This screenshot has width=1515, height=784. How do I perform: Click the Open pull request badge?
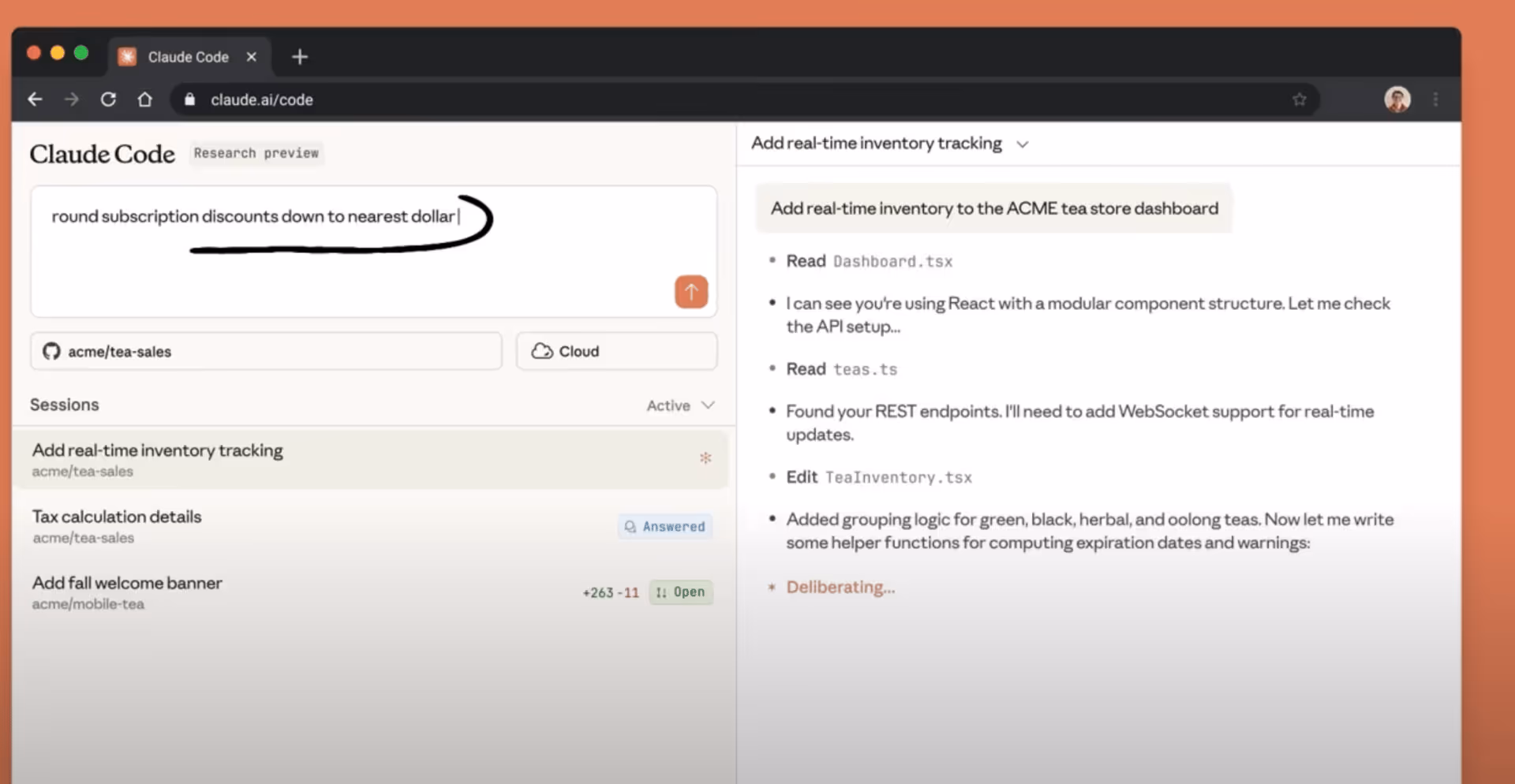[681, 592]
